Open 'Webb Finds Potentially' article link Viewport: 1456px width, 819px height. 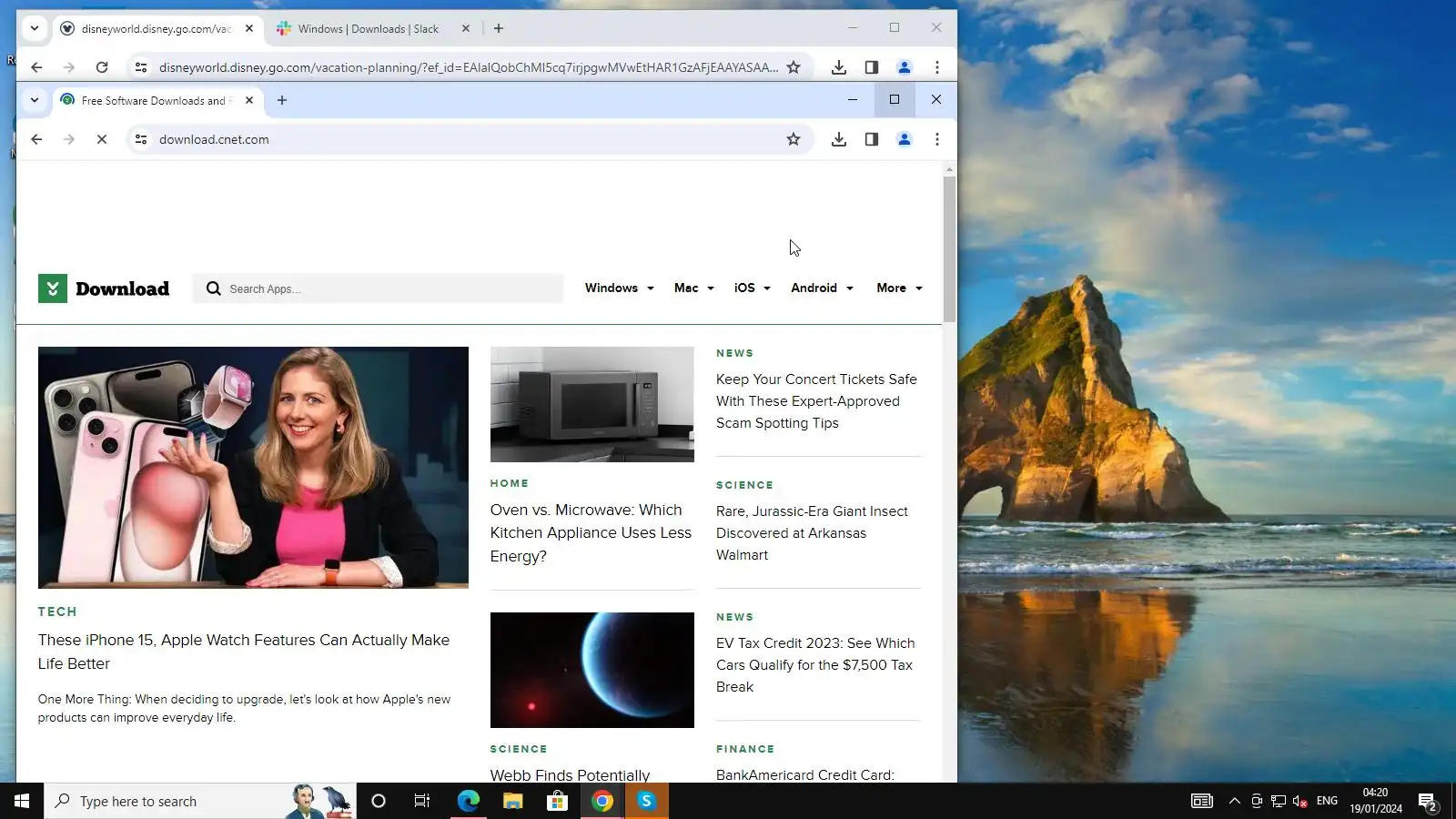click(x=571, y=774)
